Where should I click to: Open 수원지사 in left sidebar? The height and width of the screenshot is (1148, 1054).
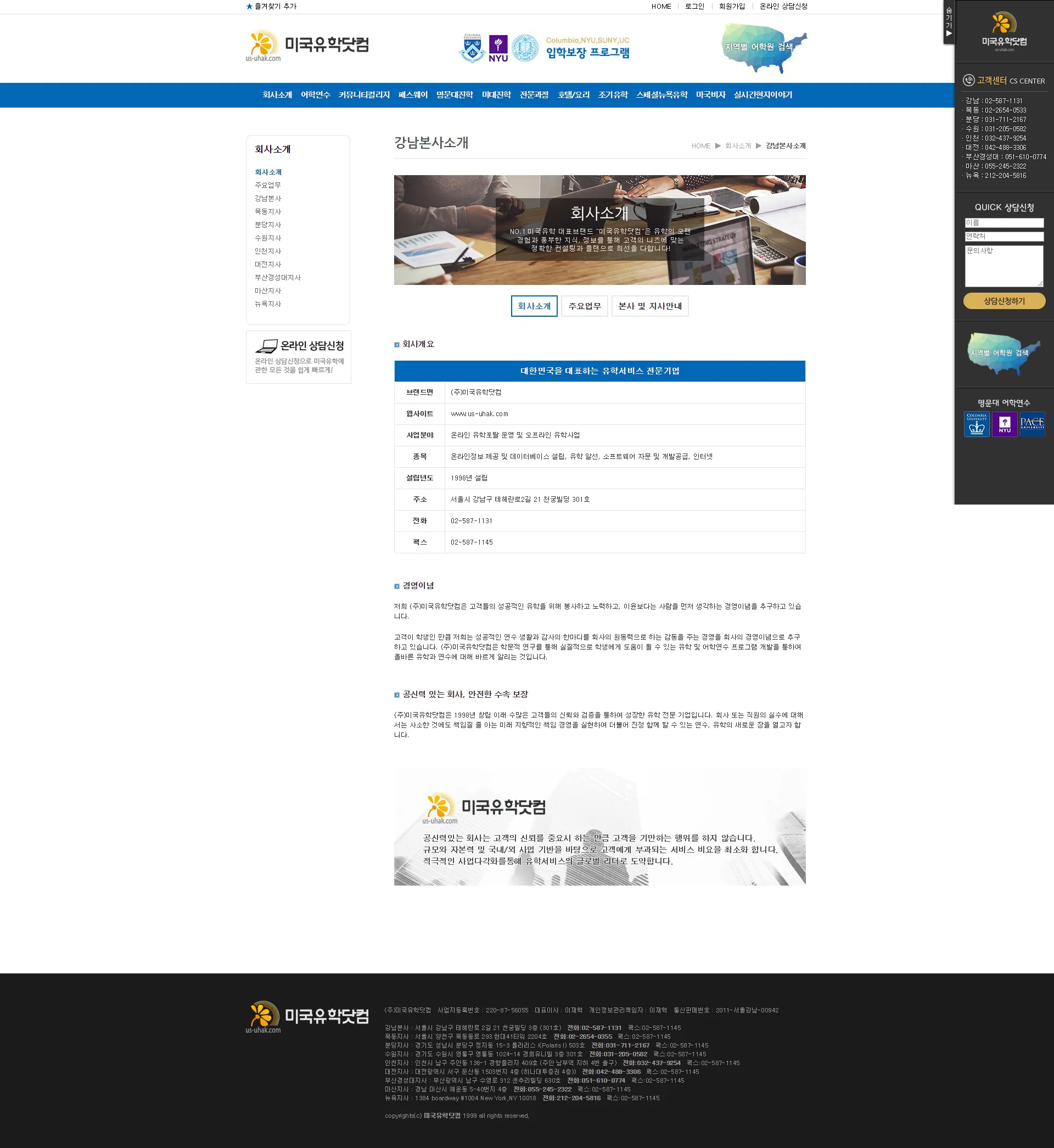[x=267, y=238]
